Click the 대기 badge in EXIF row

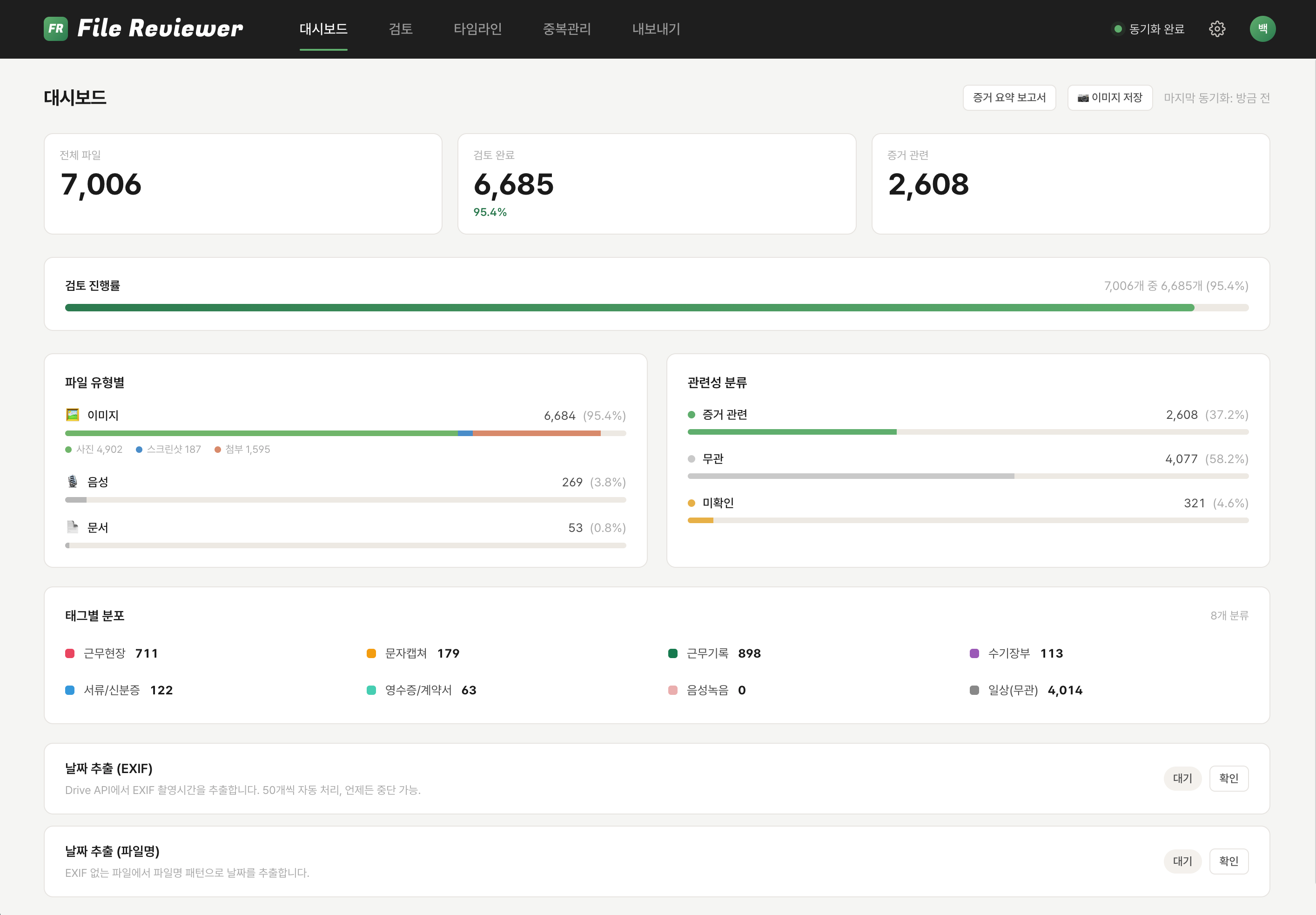click(1182, 778)
